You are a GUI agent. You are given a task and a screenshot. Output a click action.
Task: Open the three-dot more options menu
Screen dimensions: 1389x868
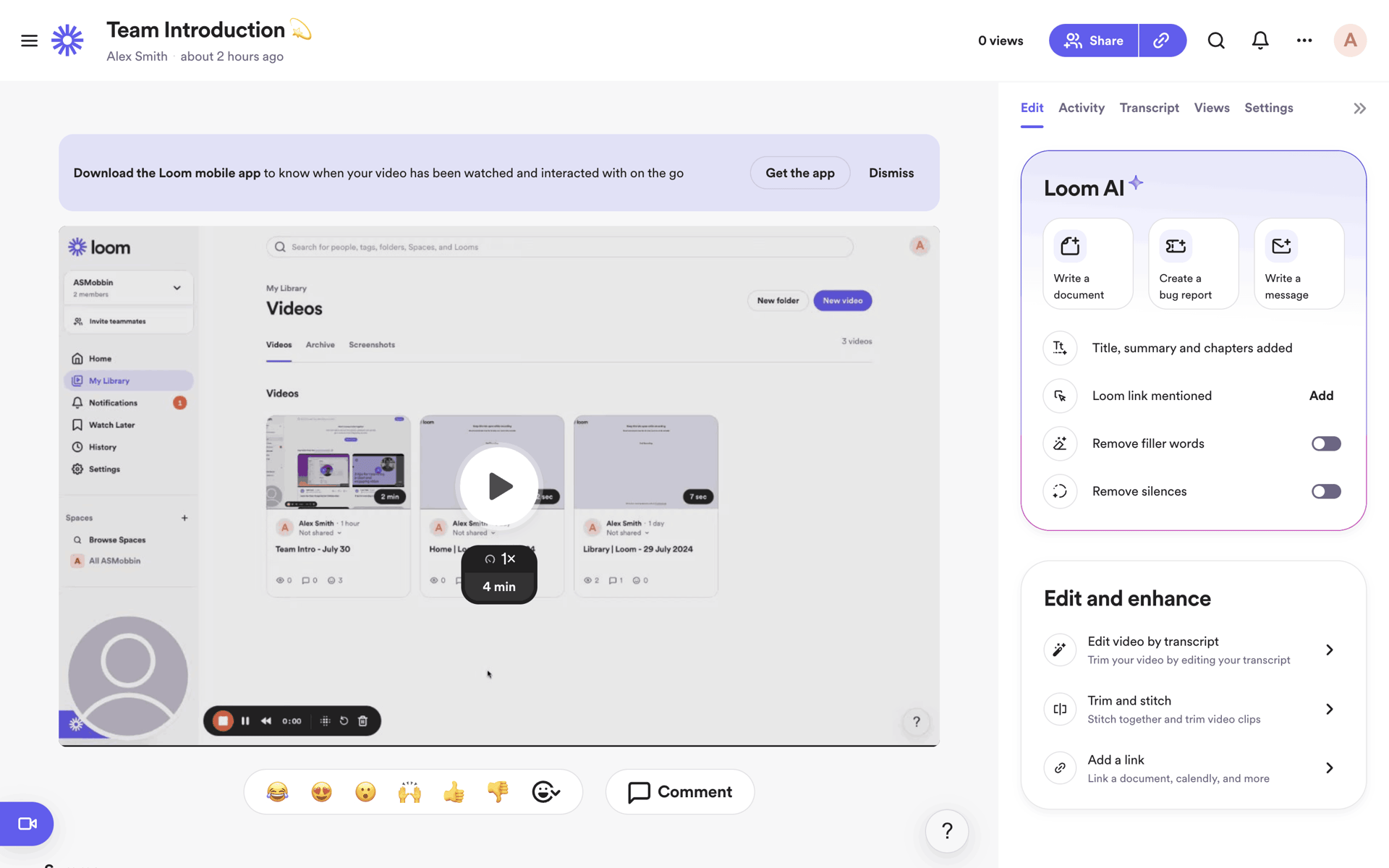pos(1304,41)
